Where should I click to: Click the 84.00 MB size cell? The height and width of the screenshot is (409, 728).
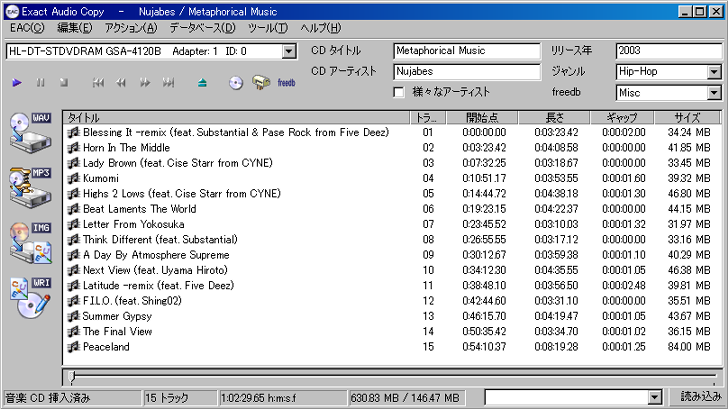click(x=689, y=347)
